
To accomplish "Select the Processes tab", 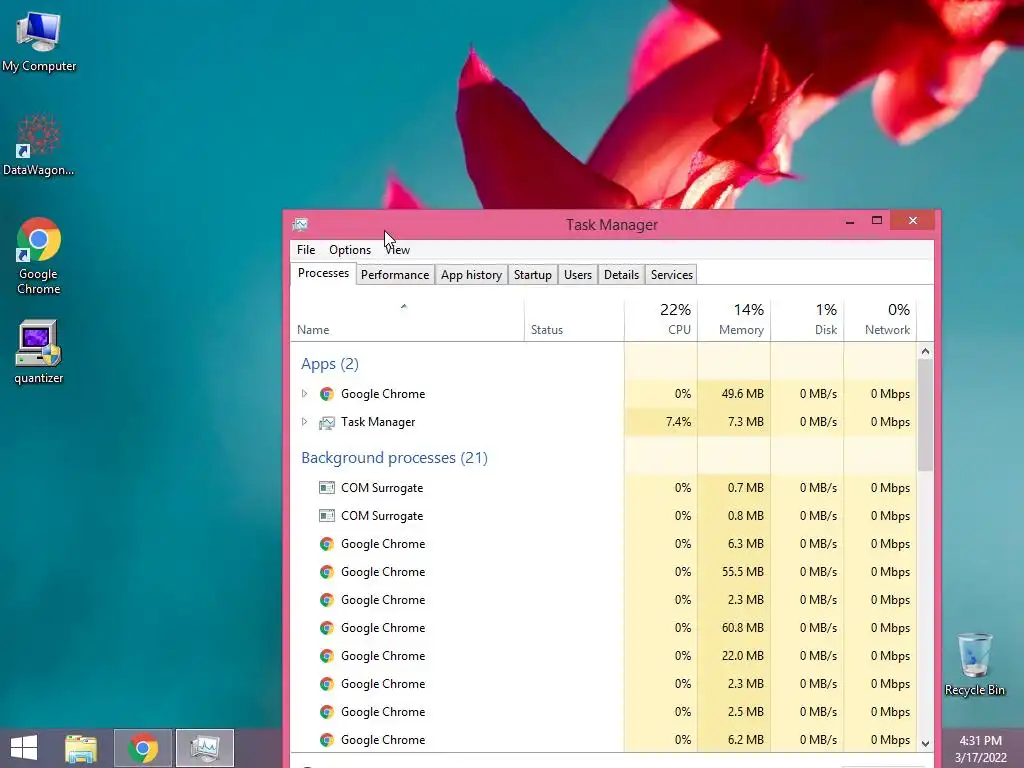I will [323, 273].
